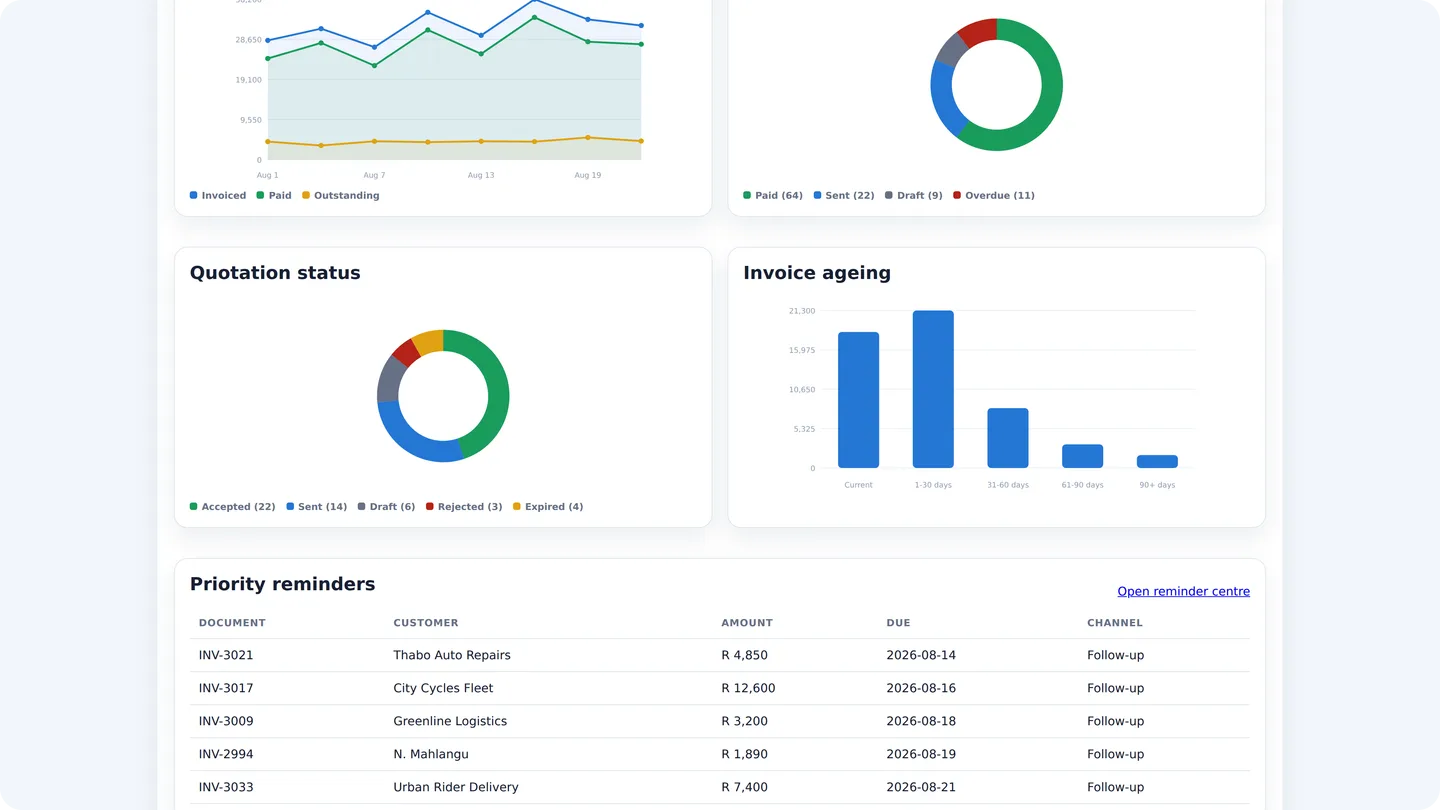Click the Current bar in Invoice ageing
The image size is (1440, 810).
859,400
